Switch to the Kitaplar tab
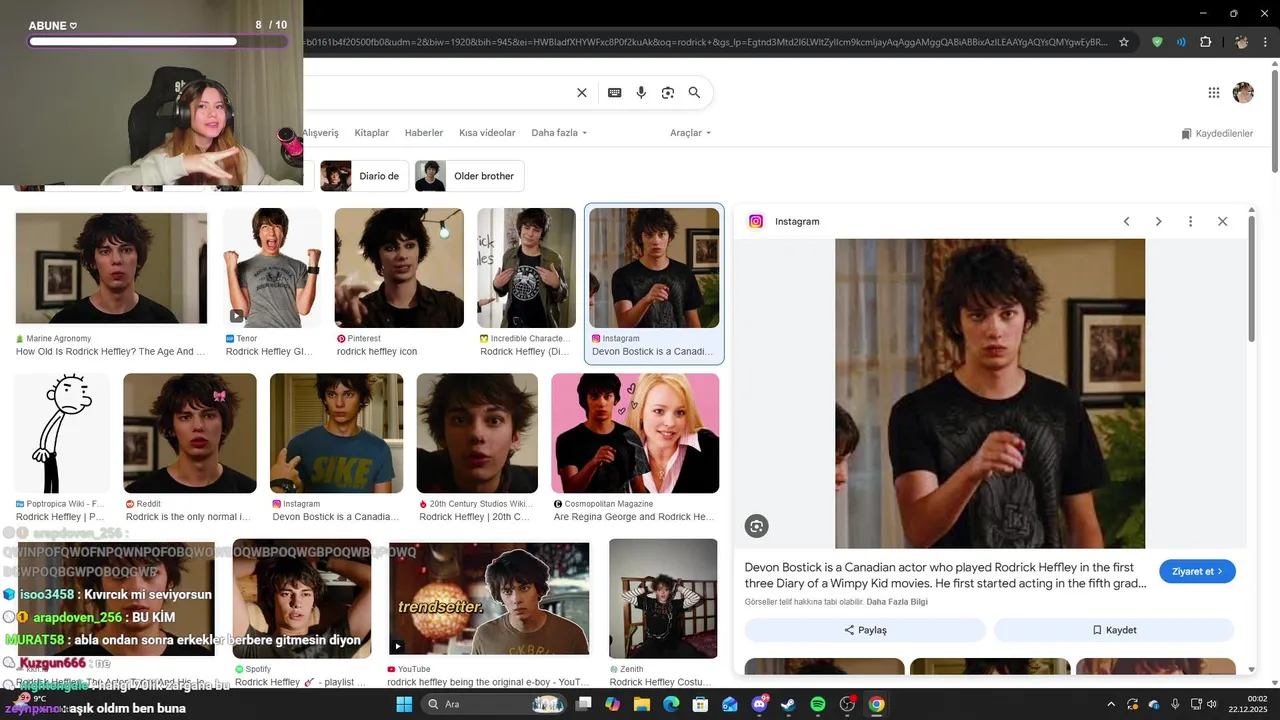Image resolution: width=1280 pixels, height=720 pixels. [372, 133]
